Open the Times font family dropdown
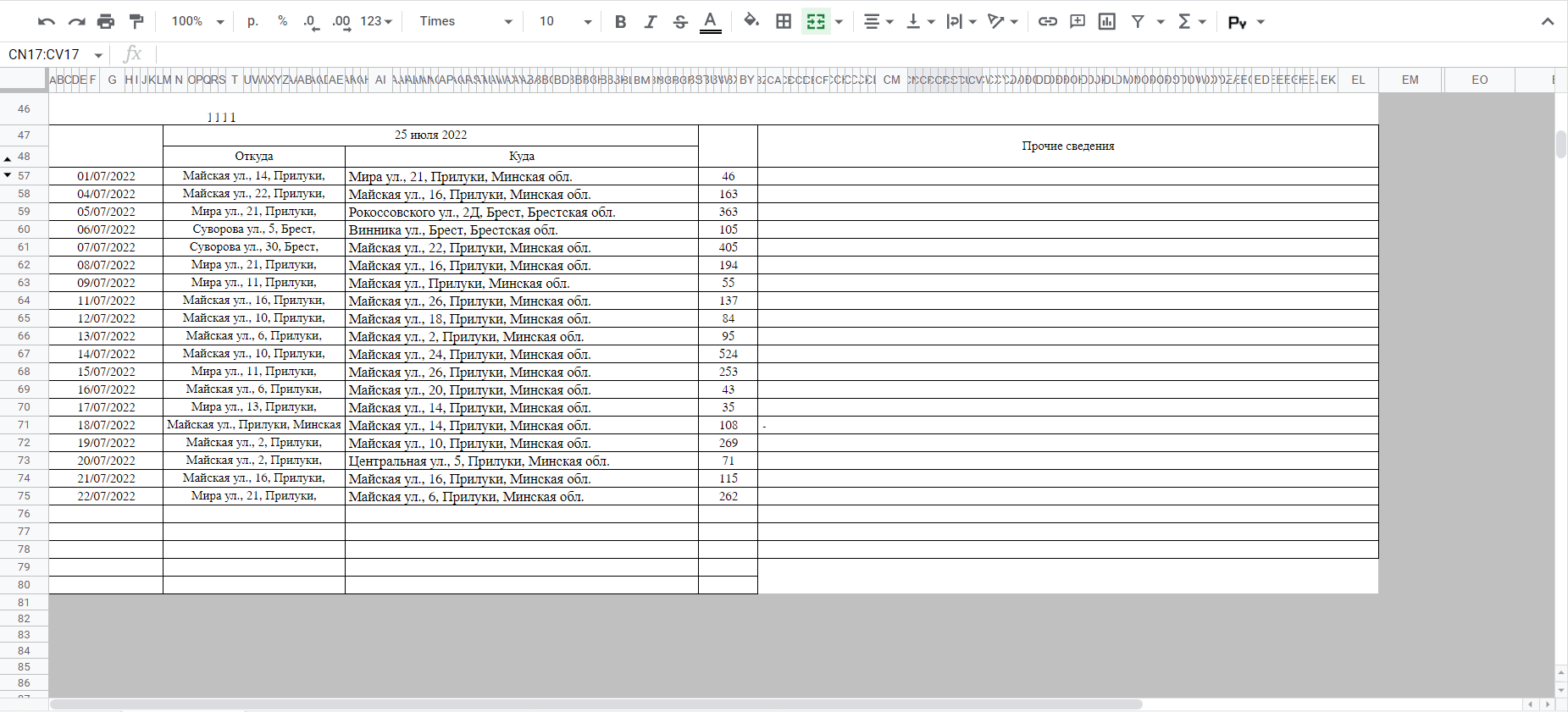 click(466, 21)
